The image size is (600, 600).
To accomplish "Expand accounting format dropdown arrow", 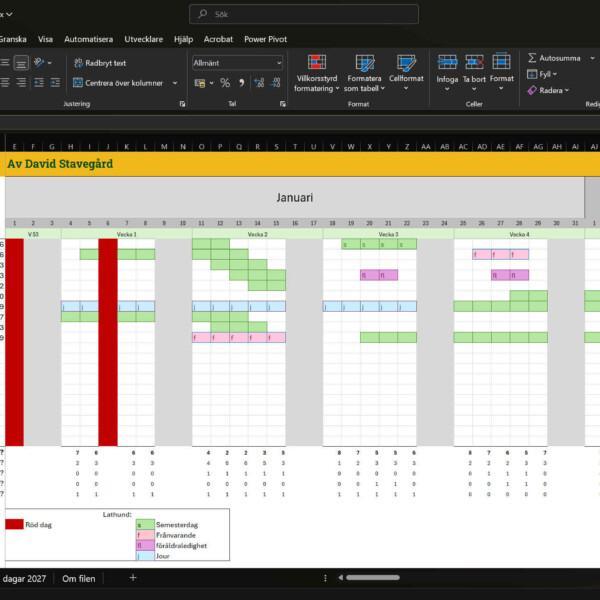I will point(211,83).
